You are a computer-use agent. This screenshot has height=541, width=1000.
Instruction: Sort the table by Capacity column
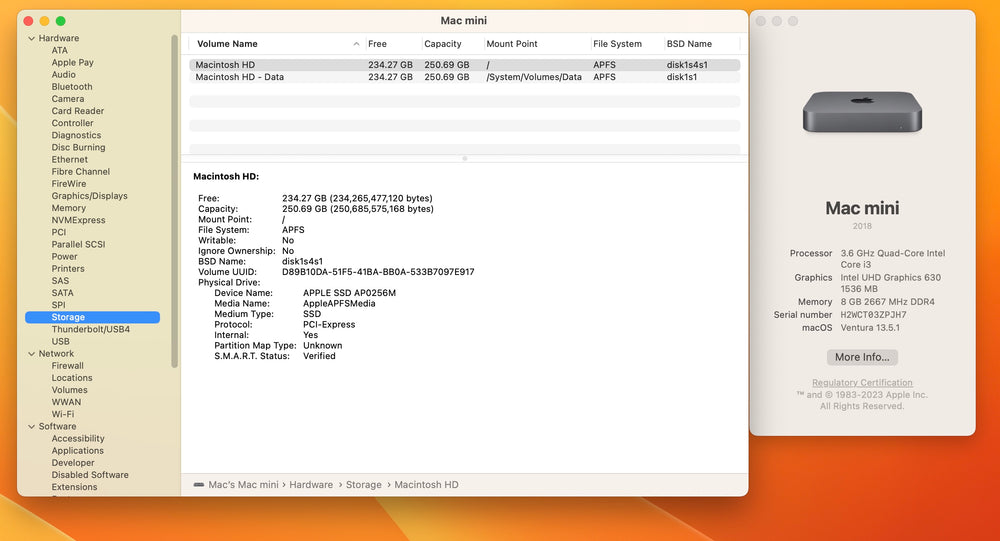click(443, 44)
